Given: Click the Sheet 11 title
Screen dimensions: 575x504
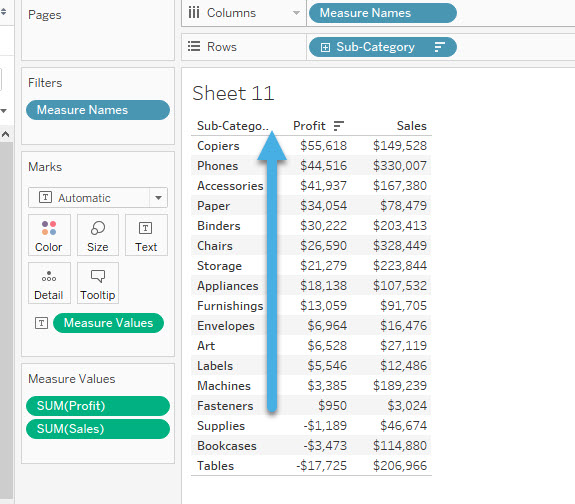Looking at the screenshot, I should 233,93.
